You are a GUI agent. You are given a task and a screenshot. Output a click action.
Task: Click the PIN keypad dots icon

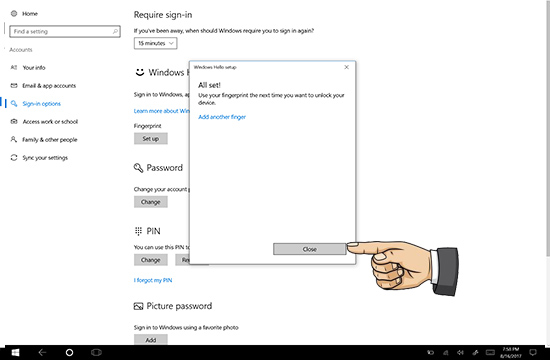[x=138, y=231]
